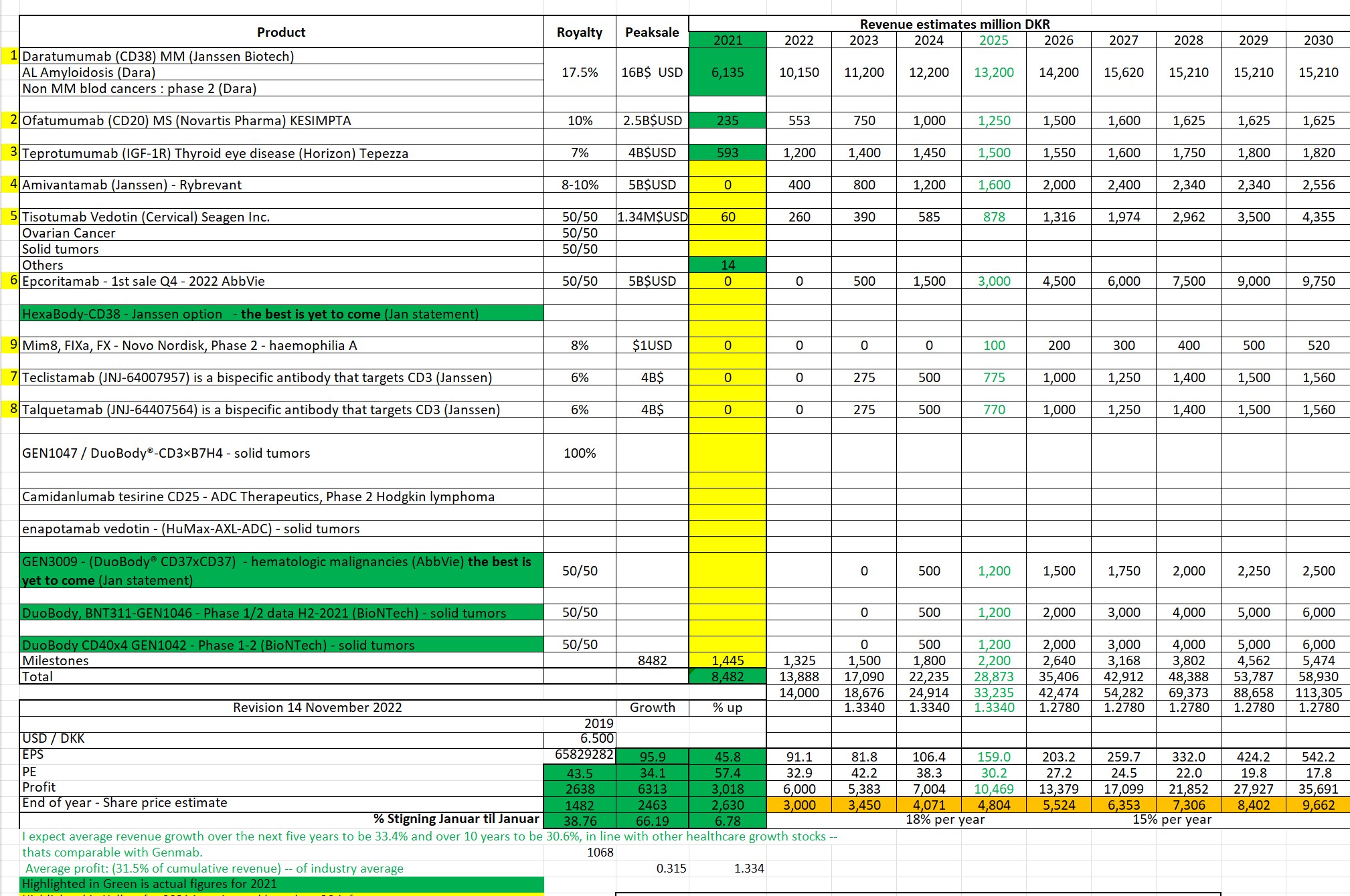Select the "Others" row label
The width and height of the screenshot is (1350, 896).
click(281, 265)
